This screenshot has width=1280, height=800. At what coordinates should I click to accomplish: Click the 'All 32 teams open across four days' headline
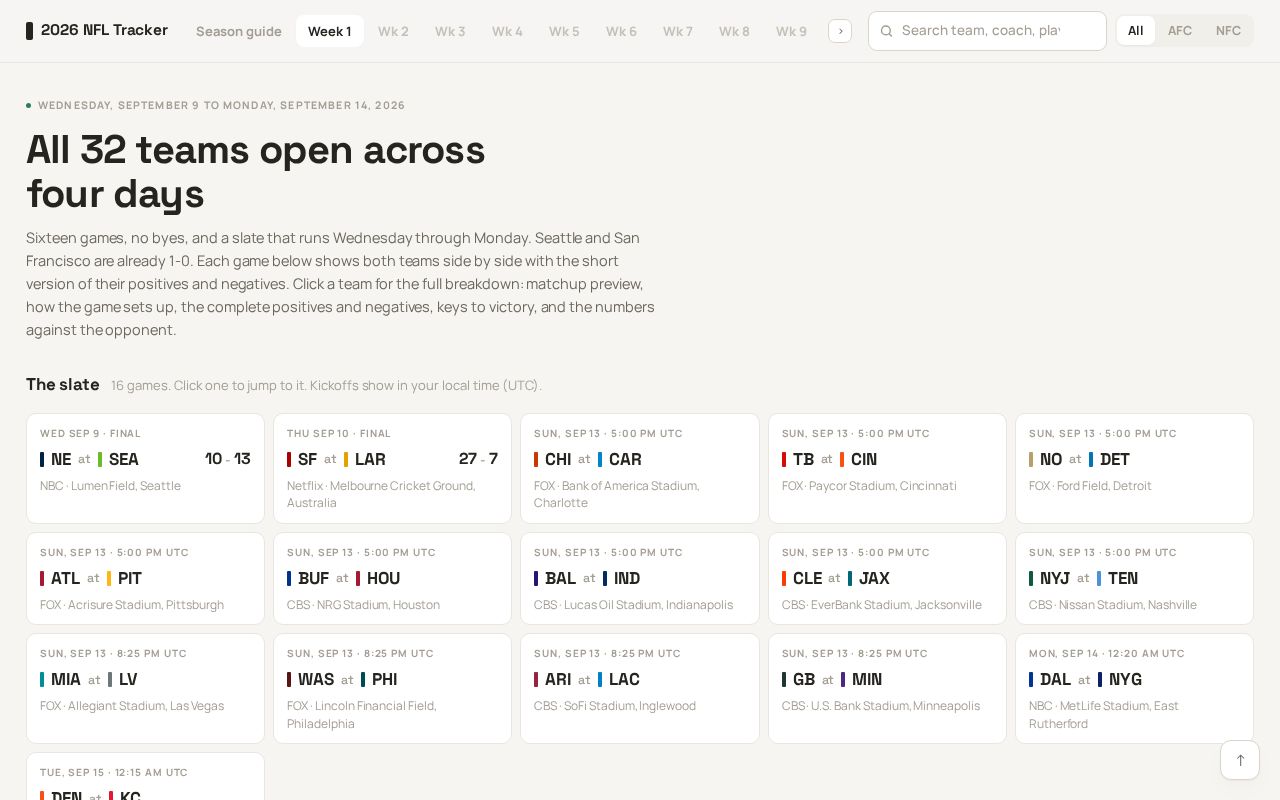click(x=256, y=171)
